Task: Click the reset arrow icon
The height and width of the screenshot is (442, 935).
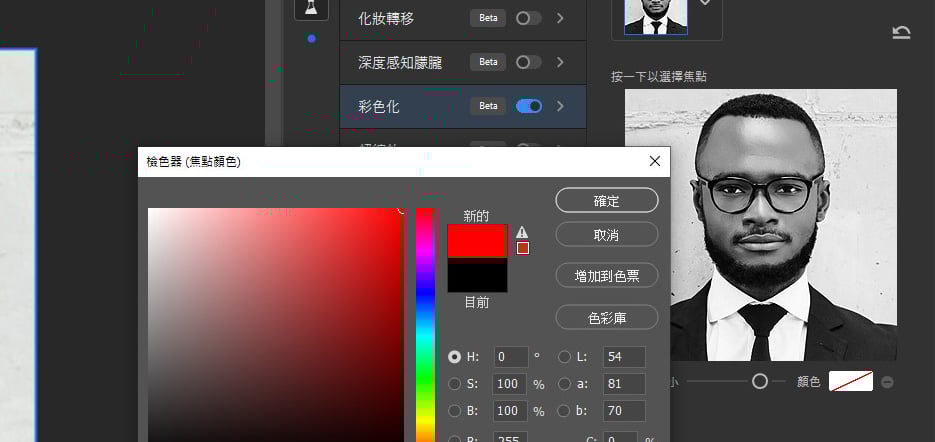Action: tap(900, 33)
